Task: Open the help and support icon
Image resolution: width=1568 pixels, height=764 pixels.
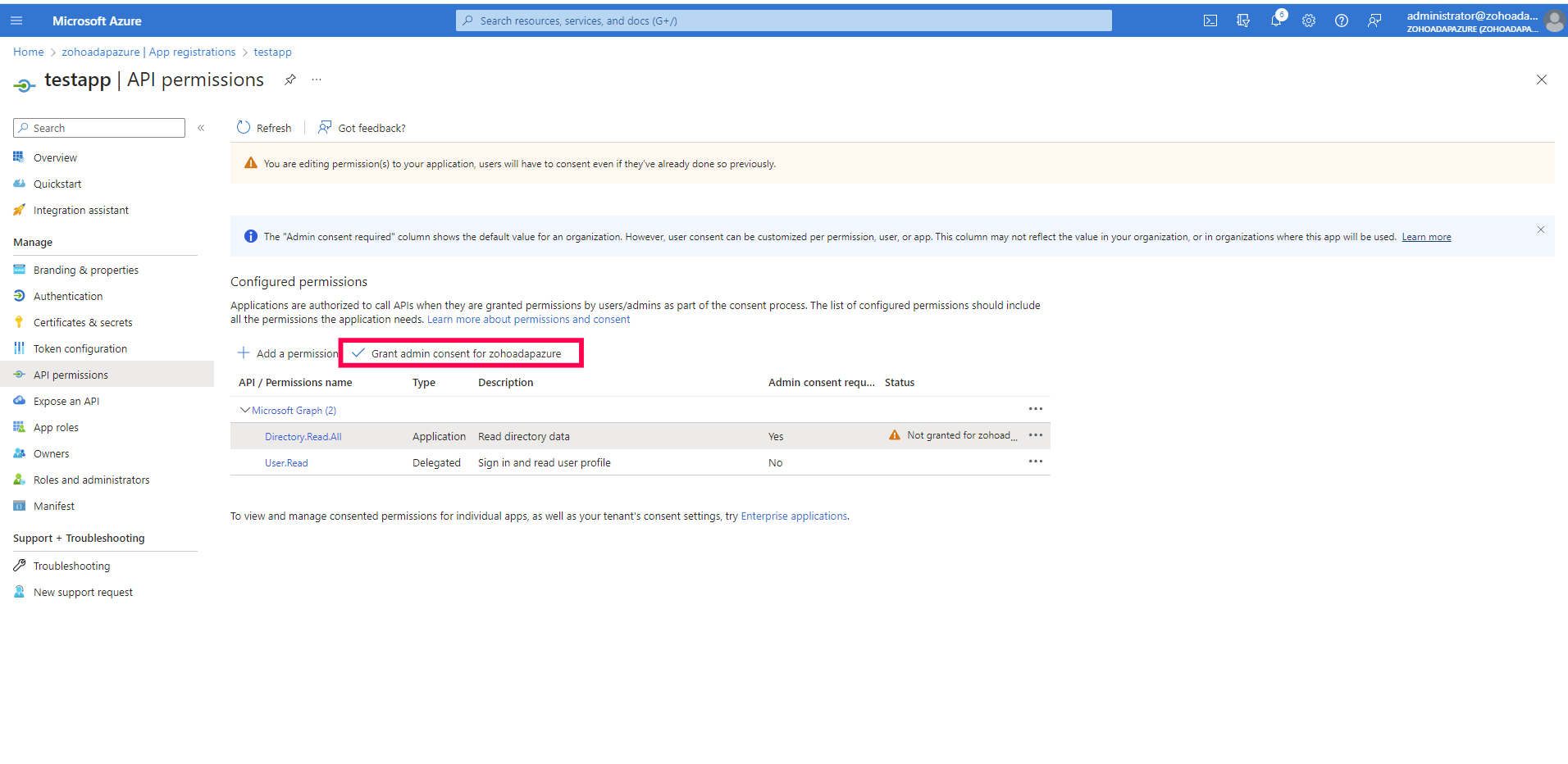Action: [1342, 20]
